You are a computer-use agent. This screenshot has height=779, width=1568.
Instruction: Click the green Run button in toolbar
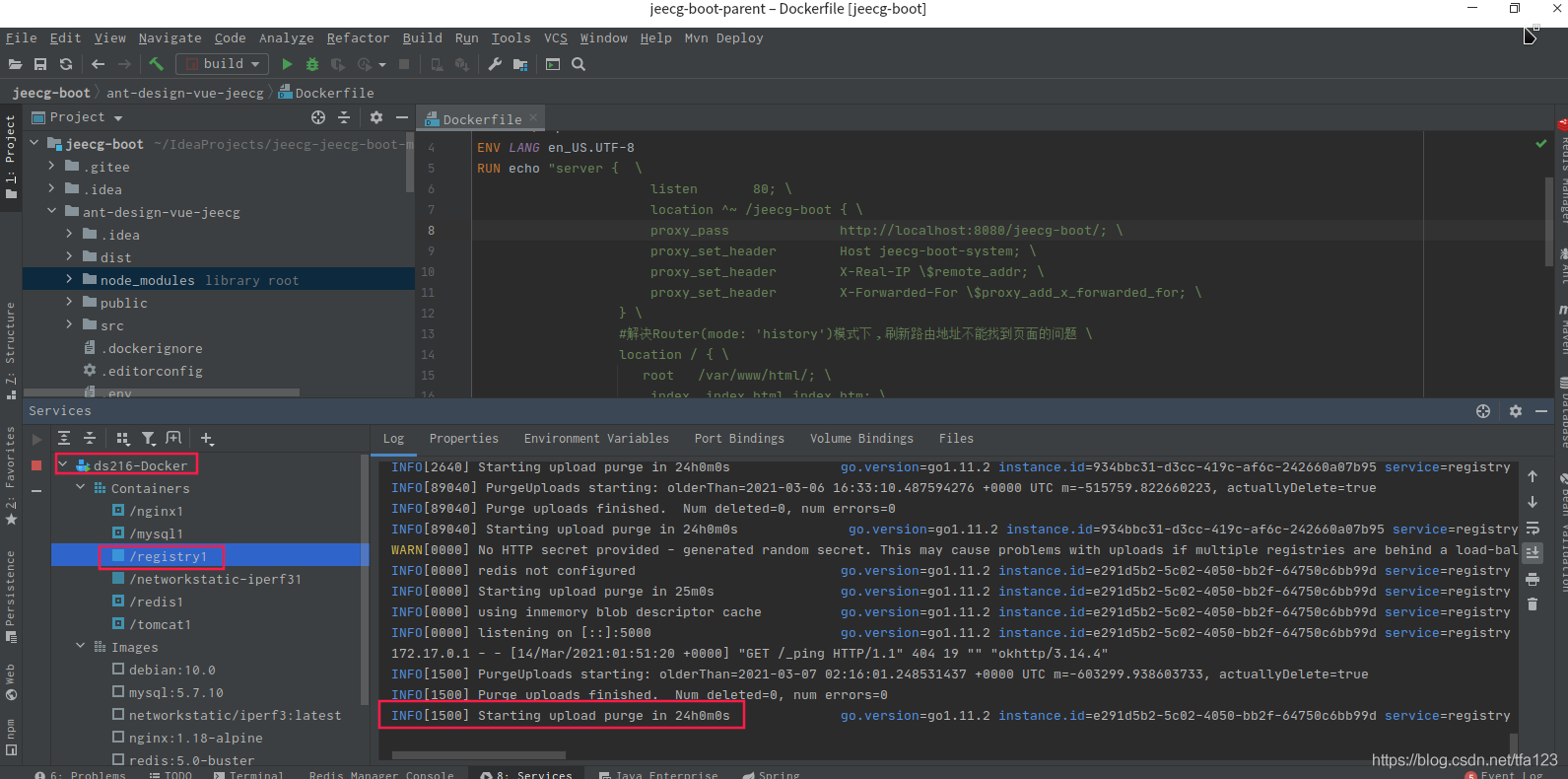[x=287, y=64]
